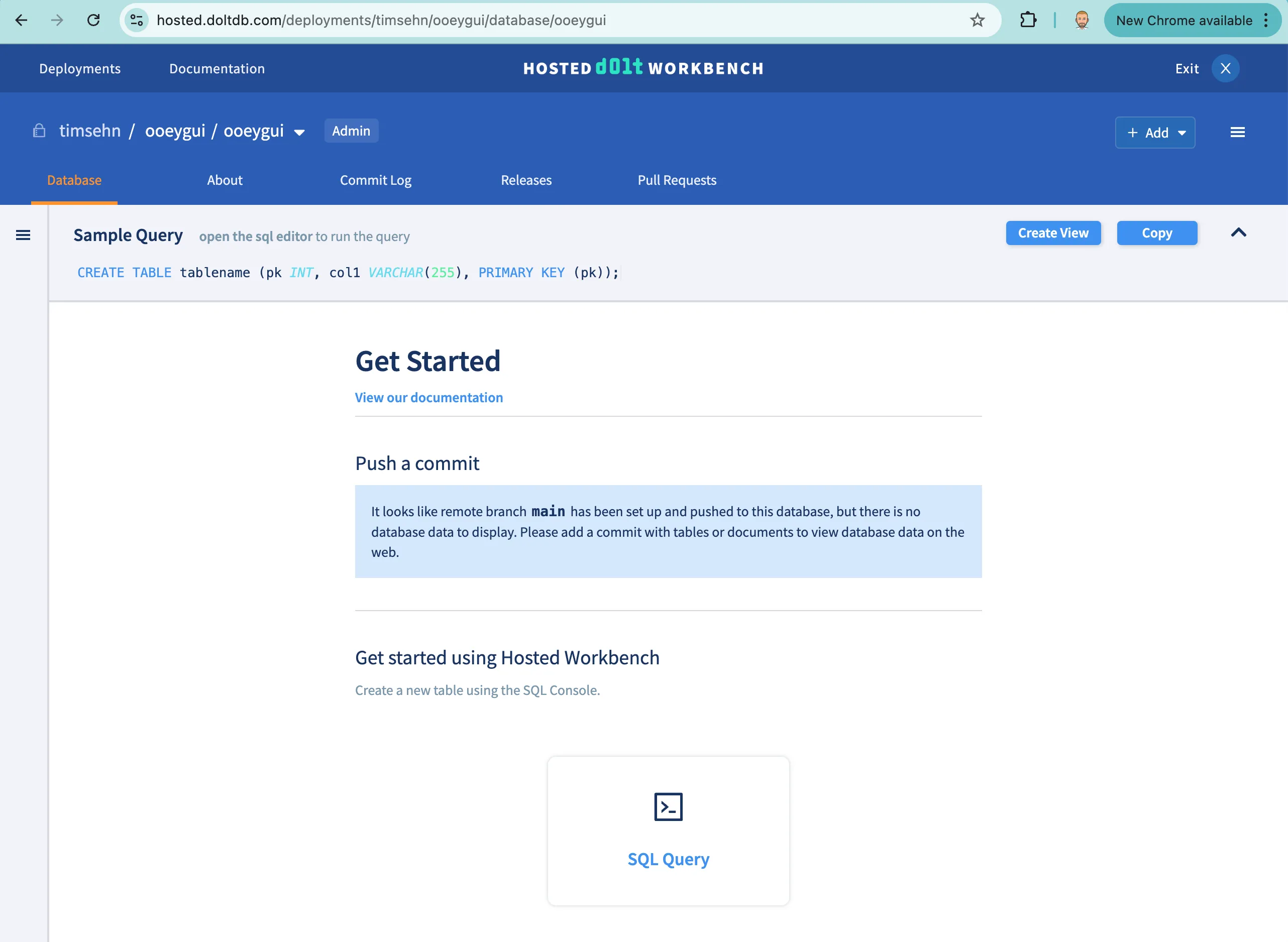Screen dimensions: 1288x942
Task: Switch to the Commit Log tab
Action: pyautogui.click(x=375, y=180)
